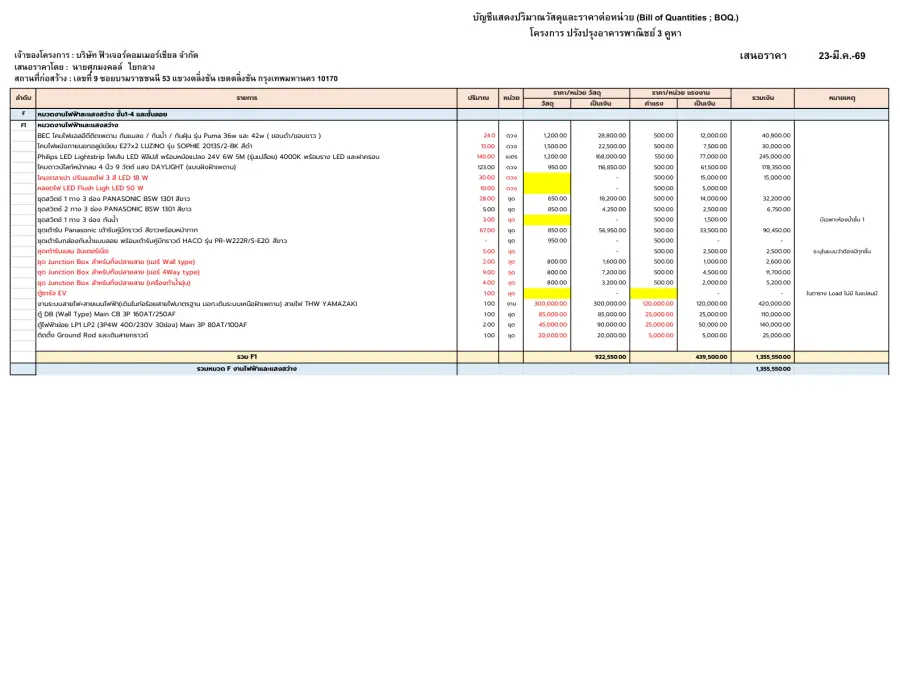Click the labour subtotal '439,500.00'
The image size is (900, 695).
711,357
